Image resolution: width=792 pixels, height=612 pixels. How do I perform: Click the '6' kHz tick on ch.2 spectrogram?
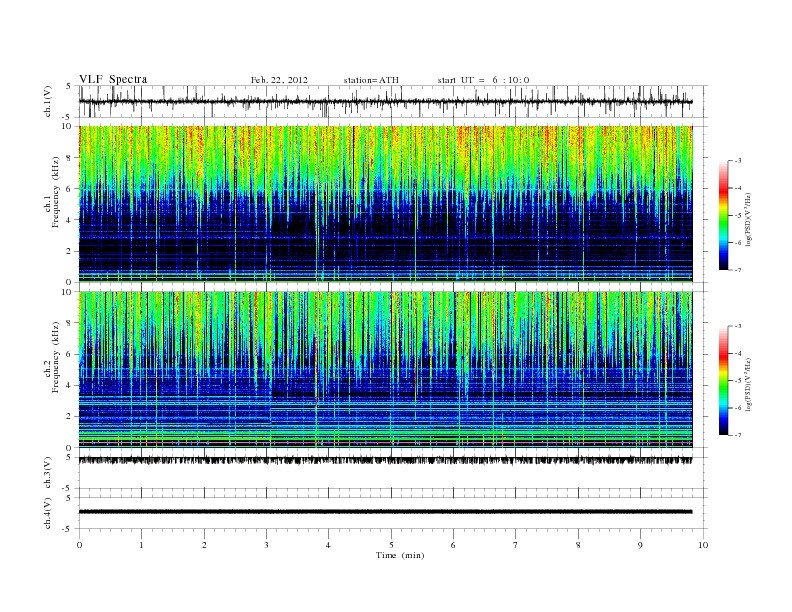click(69, 354)
